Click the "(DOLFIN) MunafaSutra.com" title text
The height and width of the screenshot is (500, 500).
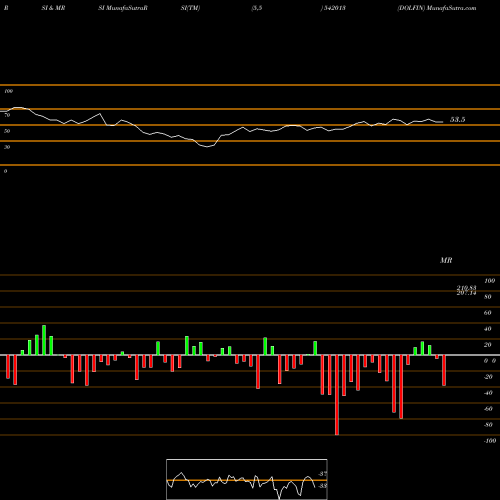437,8
